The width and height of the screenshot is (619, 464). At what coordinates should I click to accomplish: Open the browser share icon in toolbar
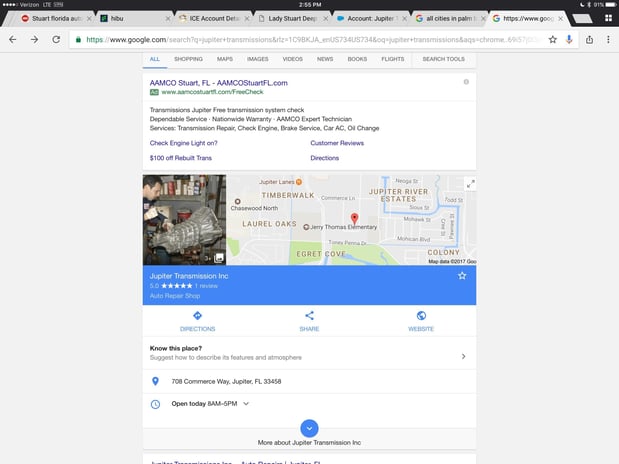point(589,39)
